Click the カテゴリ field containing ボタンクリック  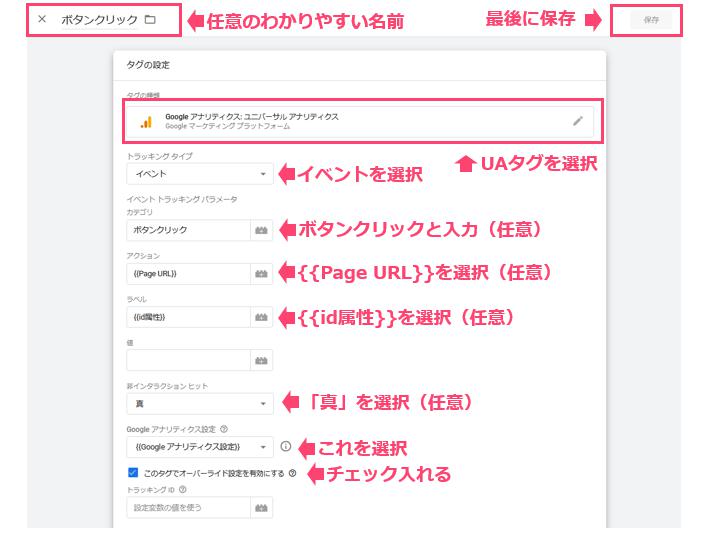pos(188,230)
